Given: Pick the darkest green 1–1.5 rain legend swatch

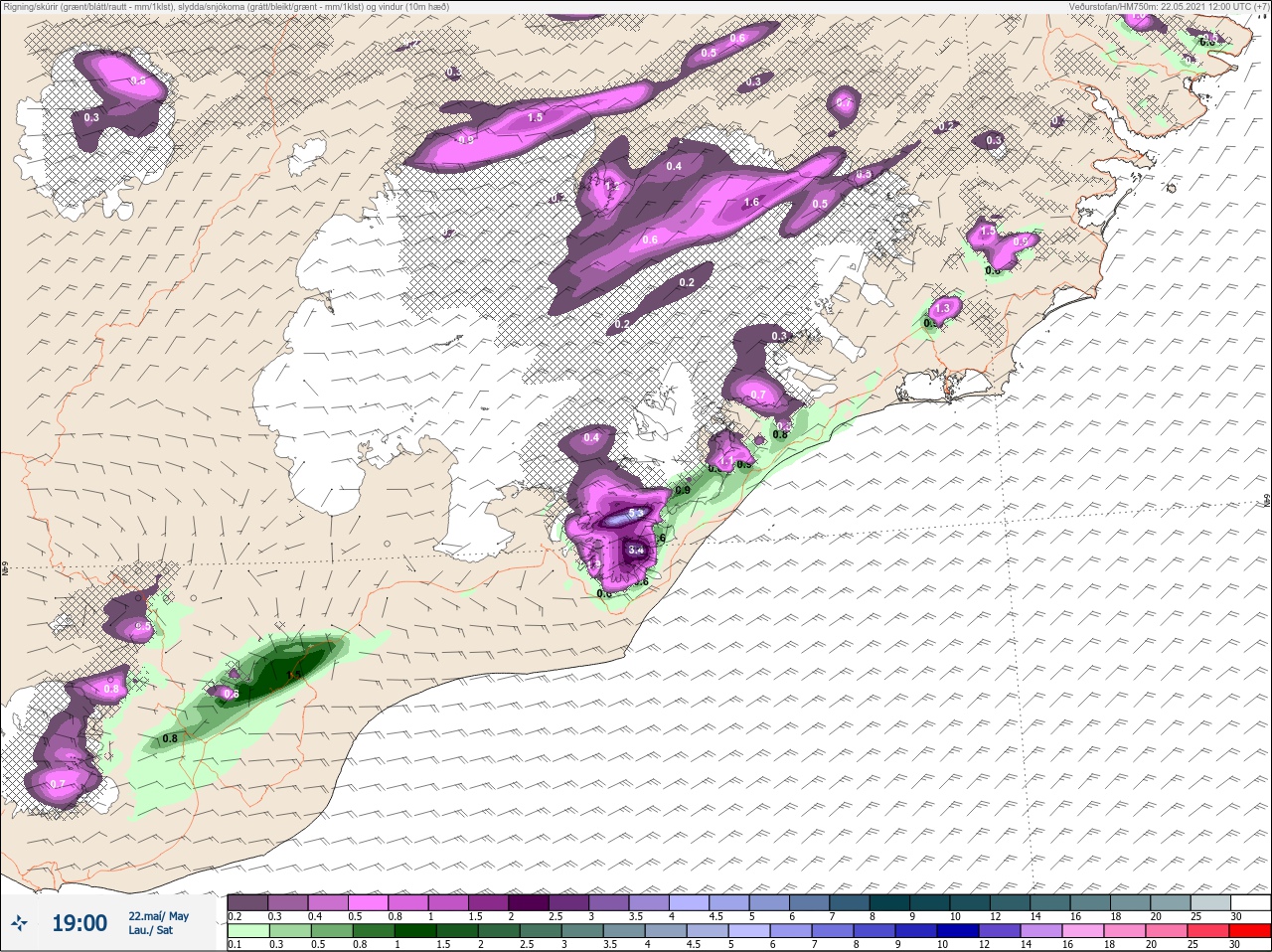Looking at the screenshot, I should click(x=413, y=931).
